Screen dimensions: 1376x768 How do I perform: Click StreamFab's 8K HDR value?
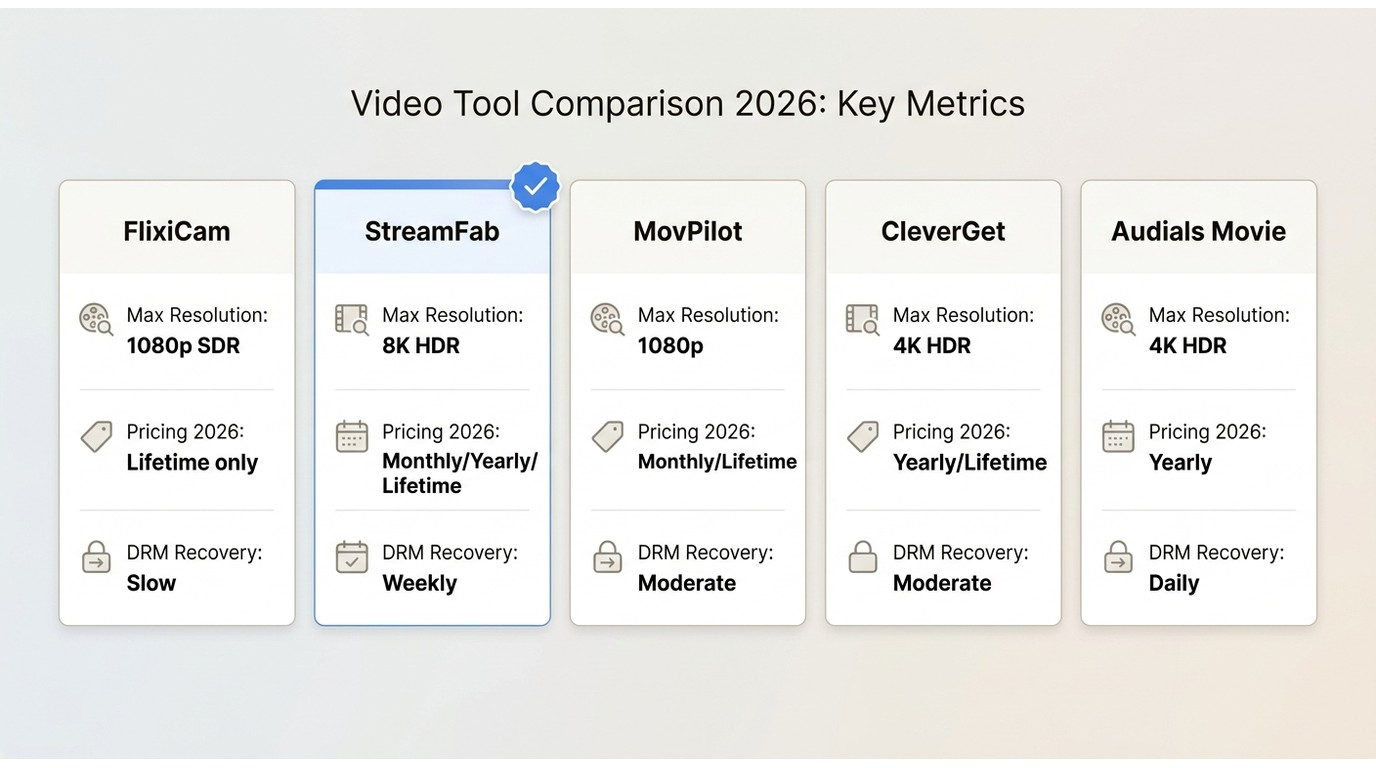click(421, 346)
